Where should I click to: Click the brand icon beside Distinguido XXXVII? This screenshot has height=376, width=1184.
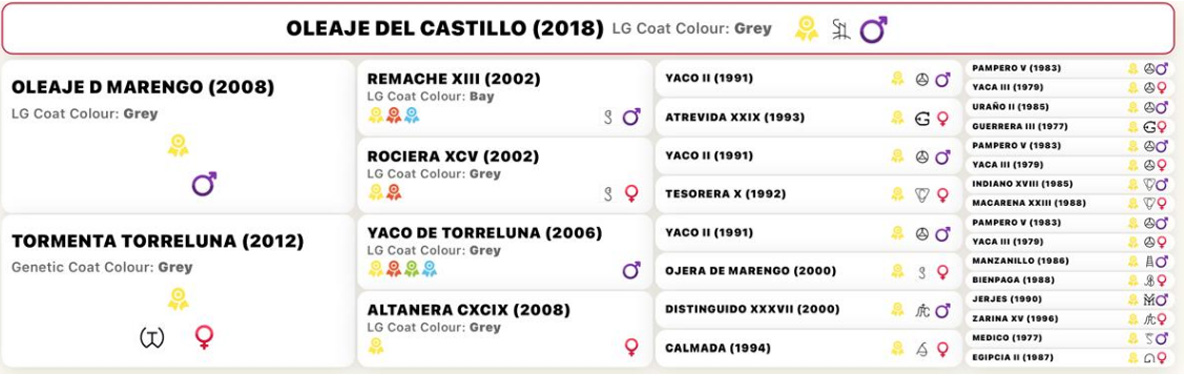point(922,310)
